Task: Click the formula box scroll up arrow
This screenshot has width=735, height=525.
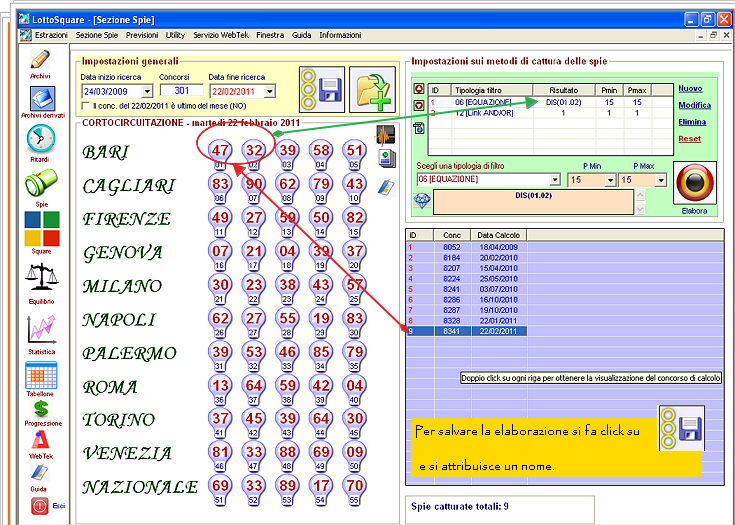Action: (640, 195)
